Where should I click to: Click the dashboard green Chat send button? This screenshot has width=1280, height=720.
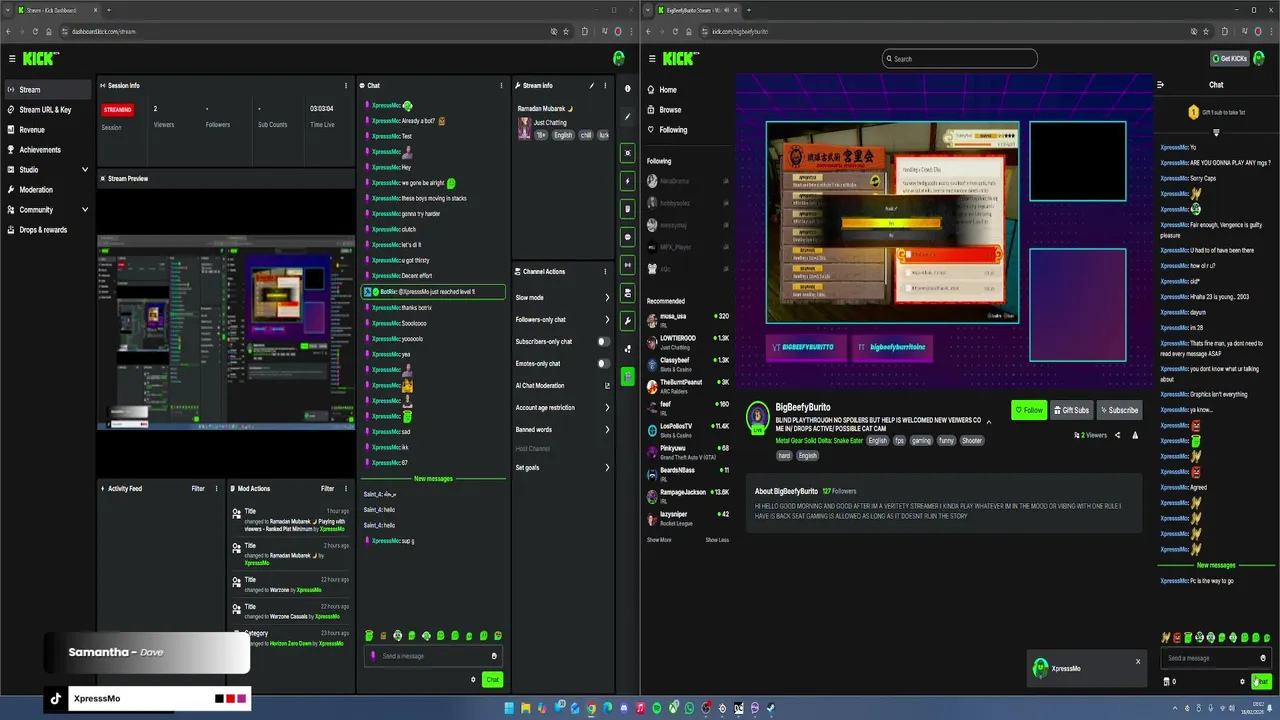[x=492, y=680]
